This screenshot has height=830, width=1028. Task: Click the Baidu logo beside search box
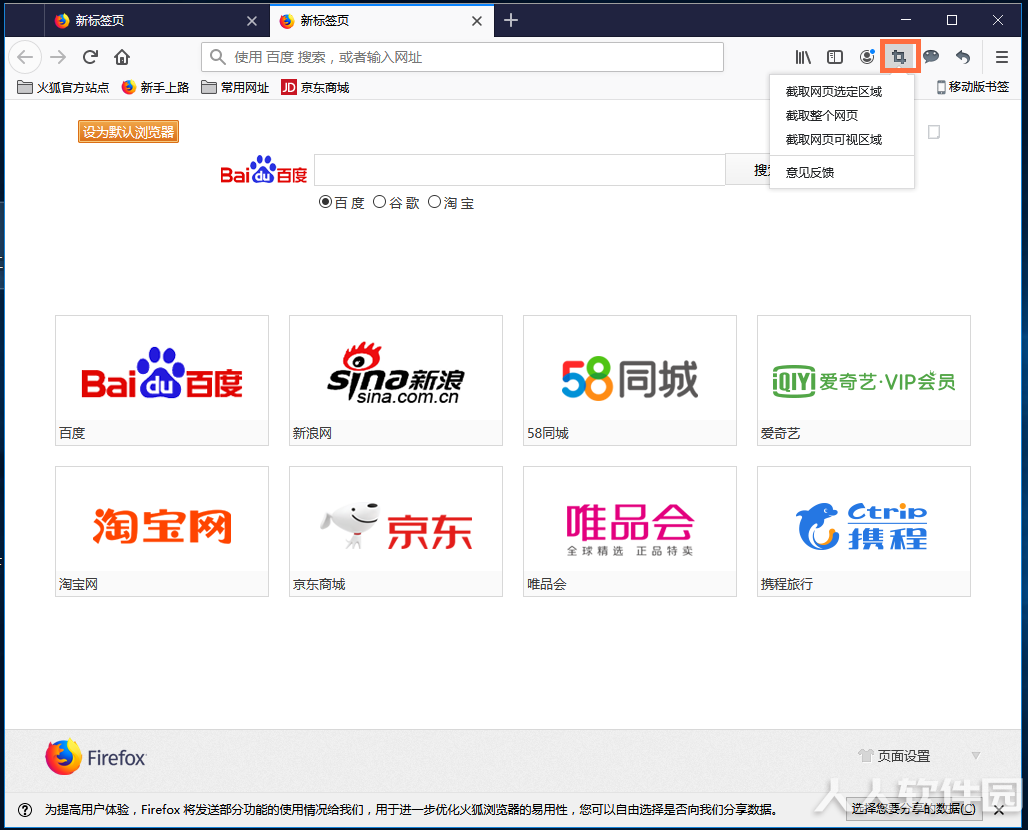pos(264,170)
